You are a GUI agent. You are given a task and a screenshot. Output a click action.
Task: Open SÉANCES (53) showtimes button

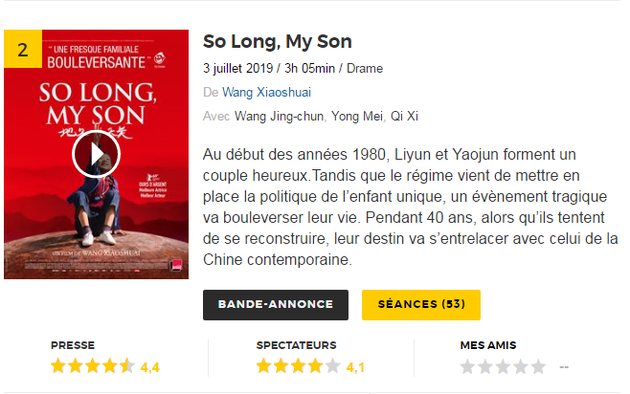[421, 305]
